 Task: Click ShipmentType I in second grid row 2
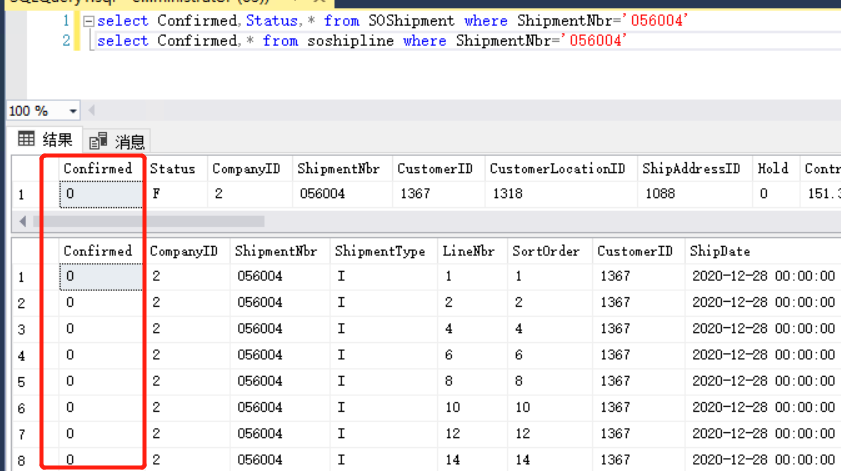(x=341, y=303)
